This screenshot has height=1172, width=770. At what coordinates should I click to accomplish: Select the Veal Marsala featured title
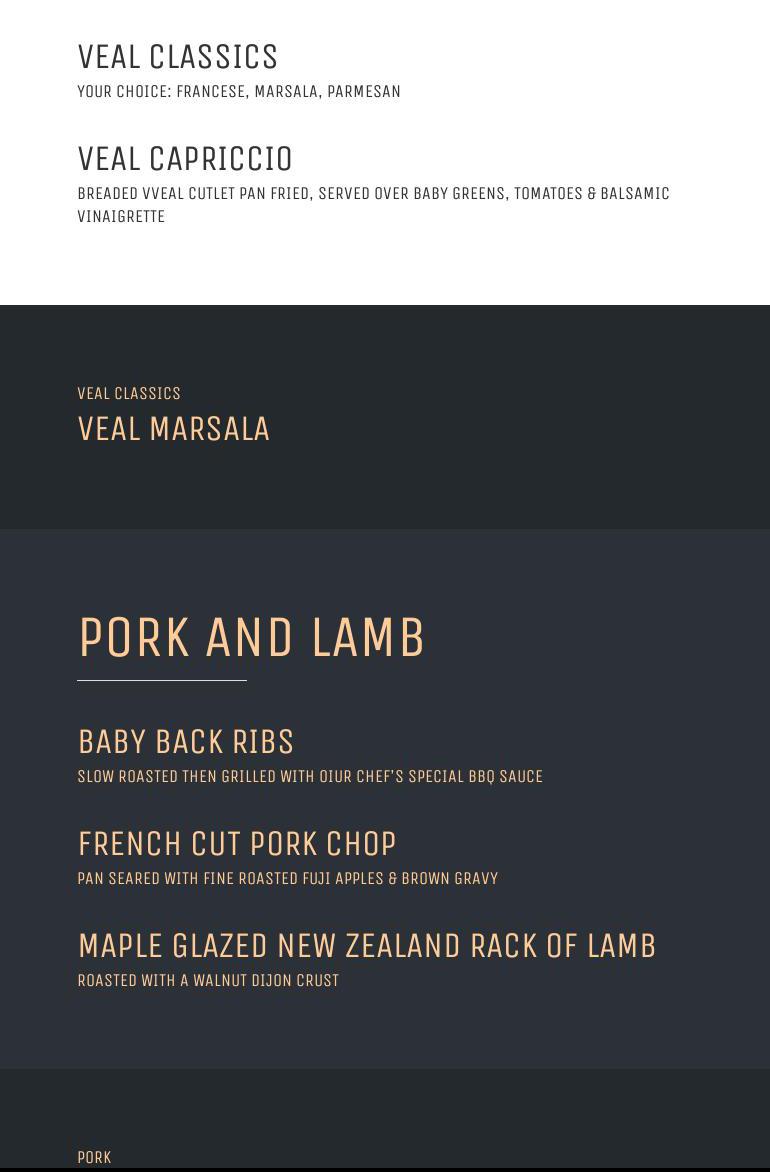pos(174,429)
